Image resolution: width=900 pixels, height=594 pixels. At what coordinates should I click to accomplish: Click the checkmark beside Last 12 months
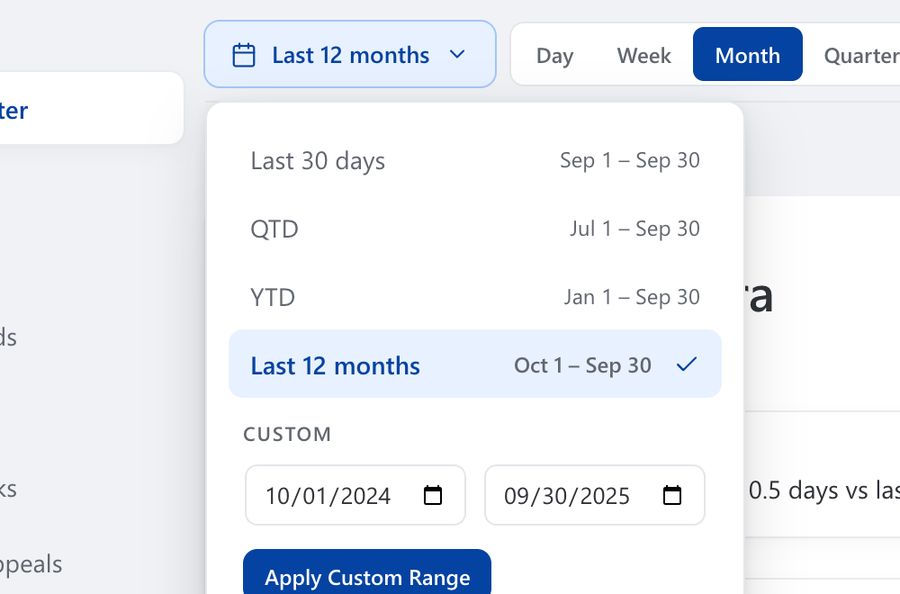coord(686,364)
